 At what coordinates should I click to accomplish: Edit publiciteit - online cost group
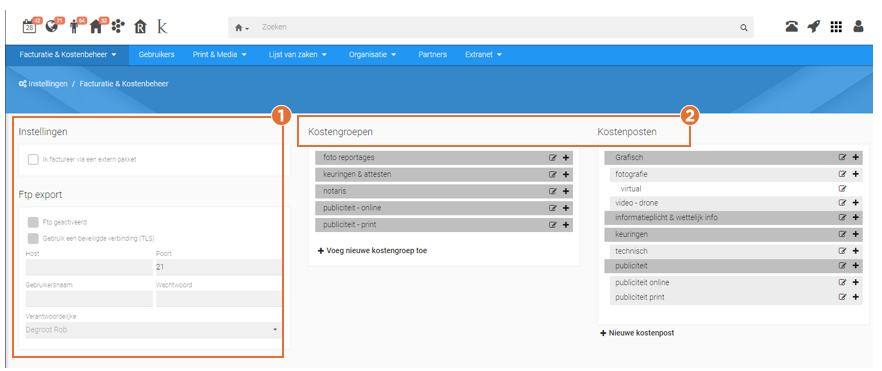click(553, 208)
